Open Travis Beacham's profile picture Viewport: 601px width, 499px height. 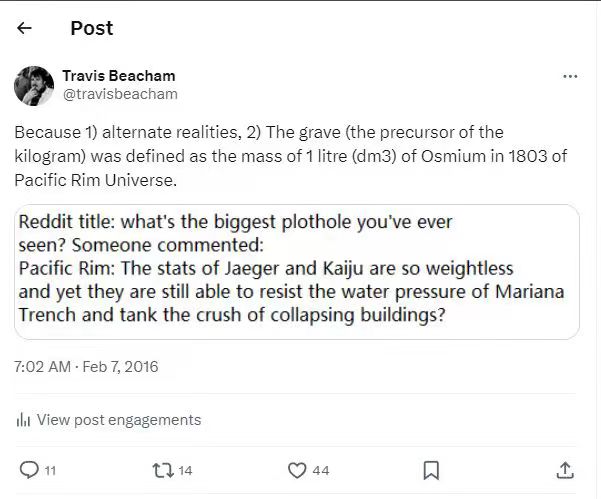click(x=34, y=85)
